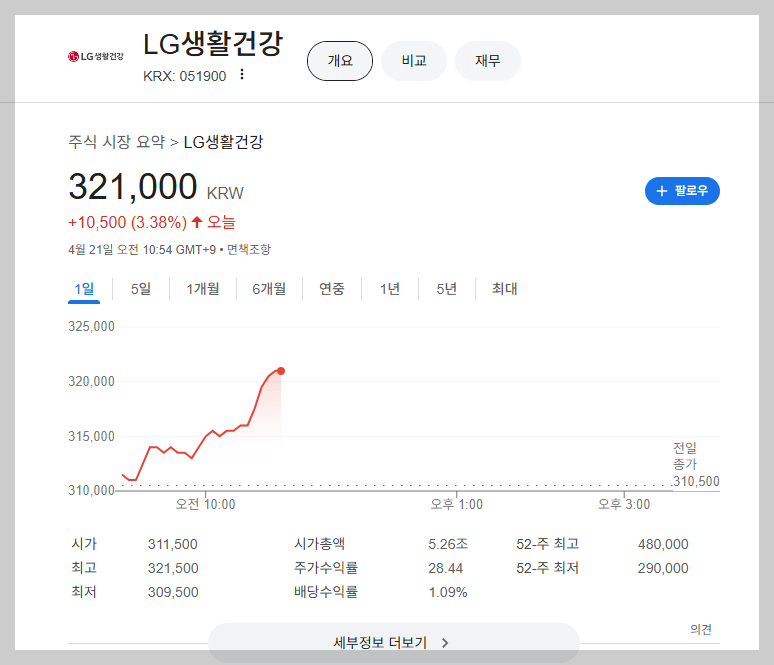Select the 개요 overview tab
The image size is (774, 665).
(x=340, y=61)
